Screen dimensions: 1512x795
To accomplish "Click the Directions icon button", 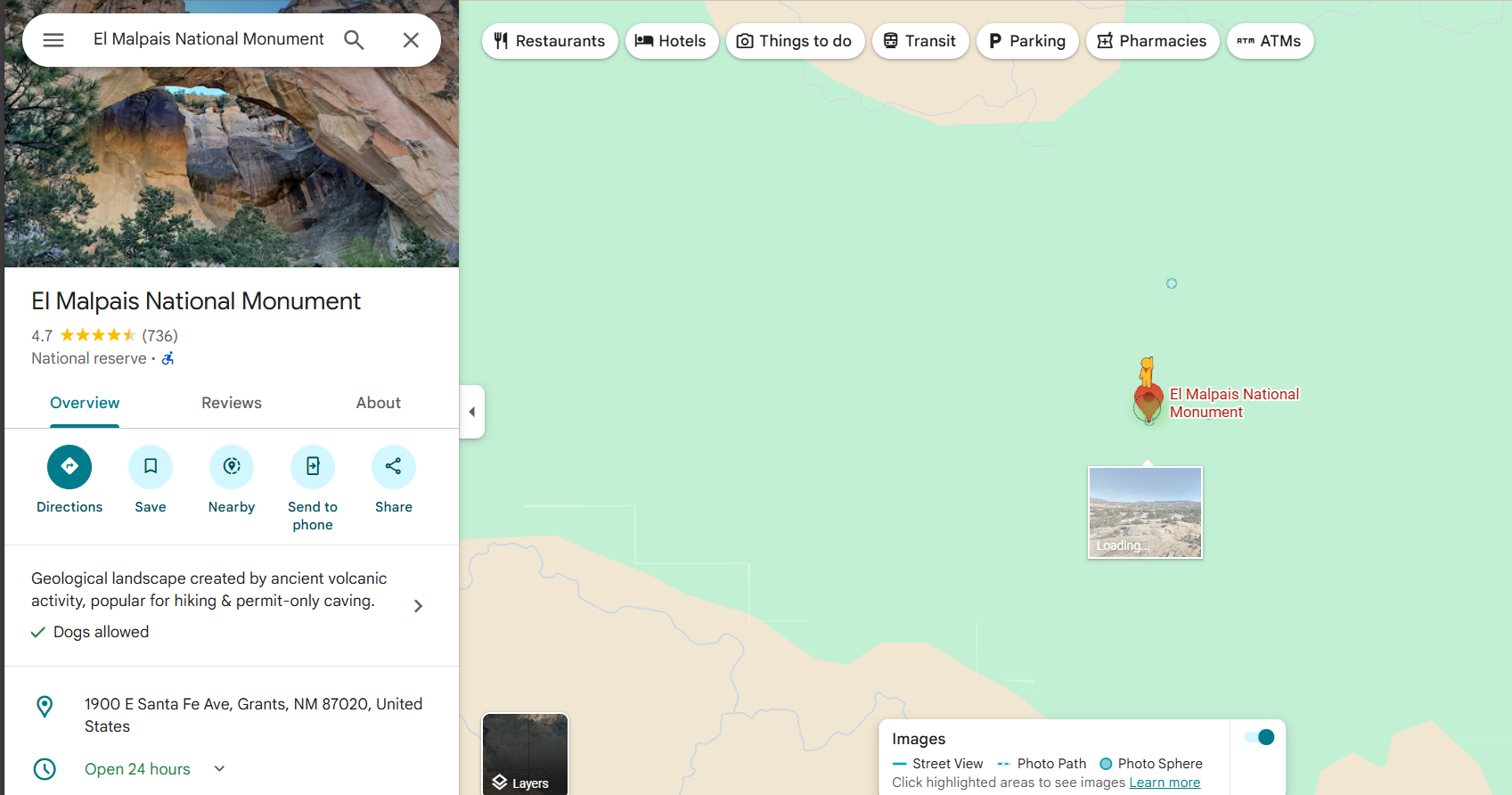I will point(69,466).
